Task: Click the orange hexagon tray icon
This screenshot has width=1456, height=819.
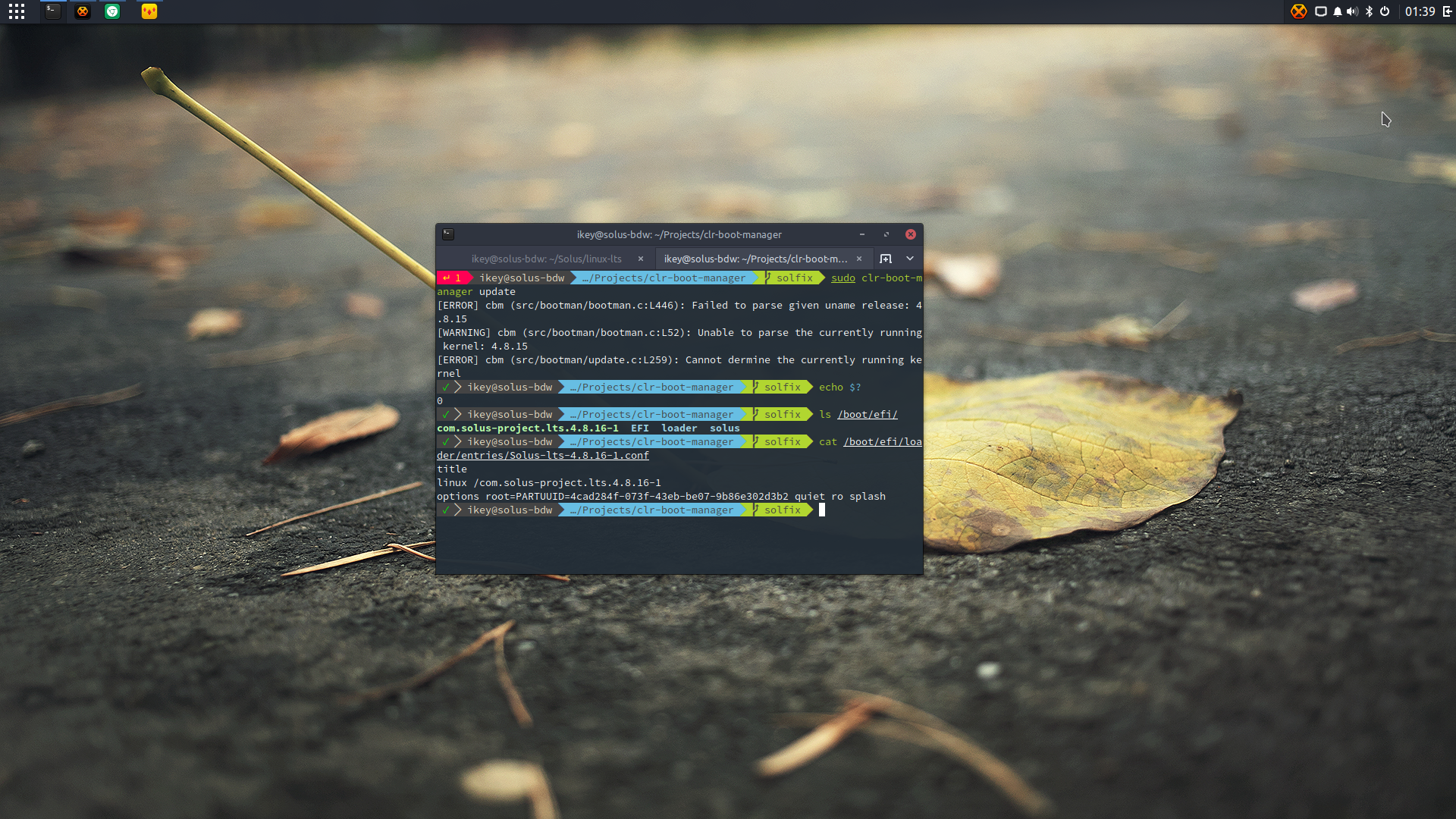Action: pos(1299,11)
